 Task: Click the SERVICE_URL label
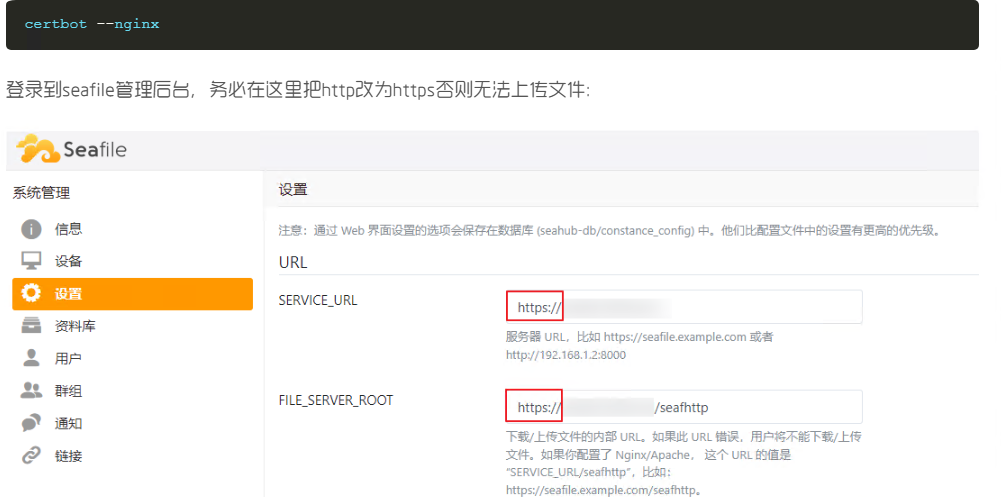pyautogui.click(x=318, y=300)
